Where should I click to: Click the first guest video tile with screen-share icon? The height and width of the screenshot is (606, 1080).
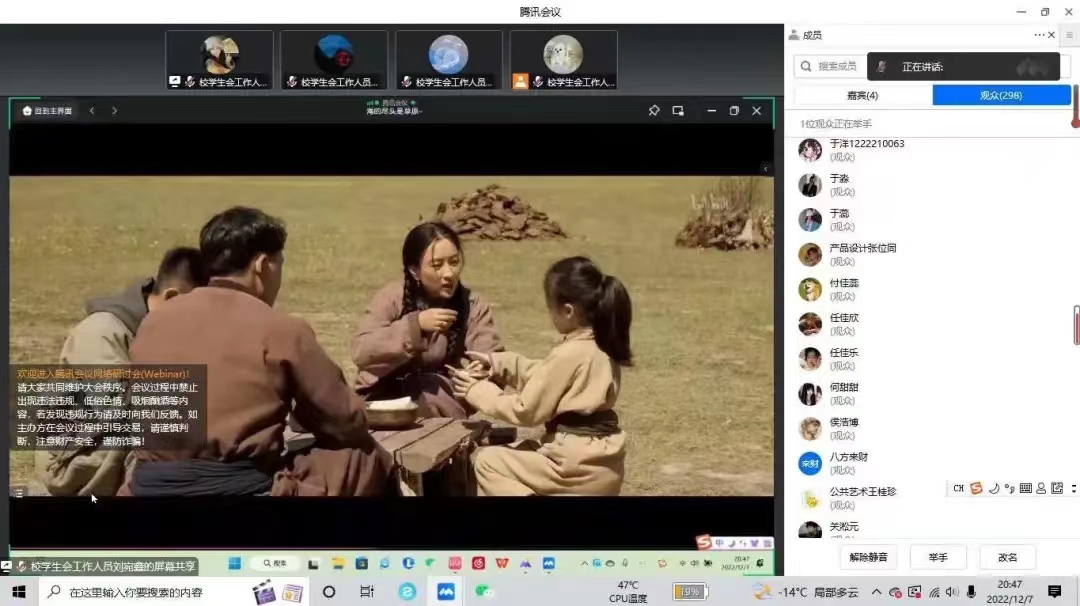tap(219, 61)
